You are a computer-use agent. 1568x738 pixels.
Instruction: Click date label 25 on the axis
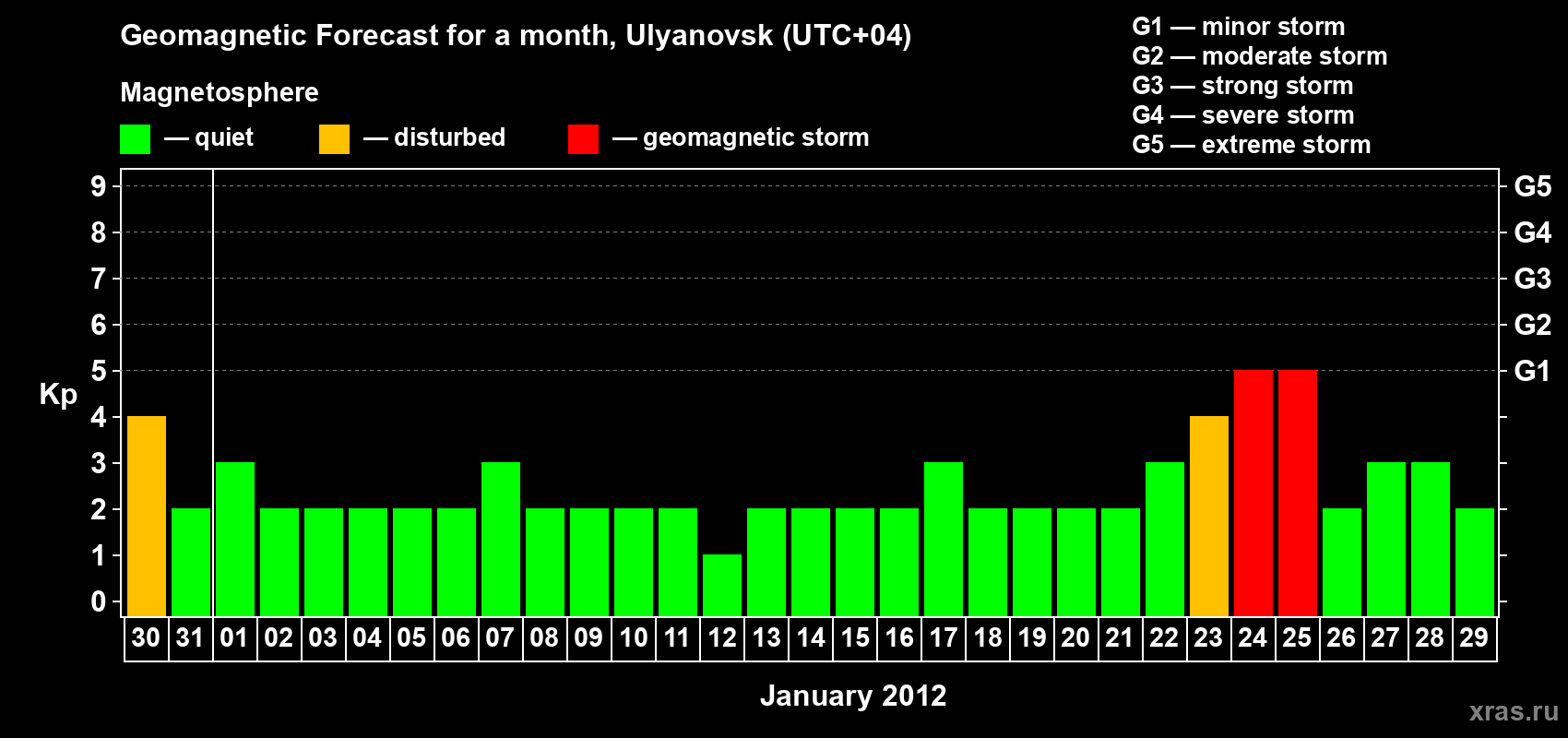(x=1297, y=637)
